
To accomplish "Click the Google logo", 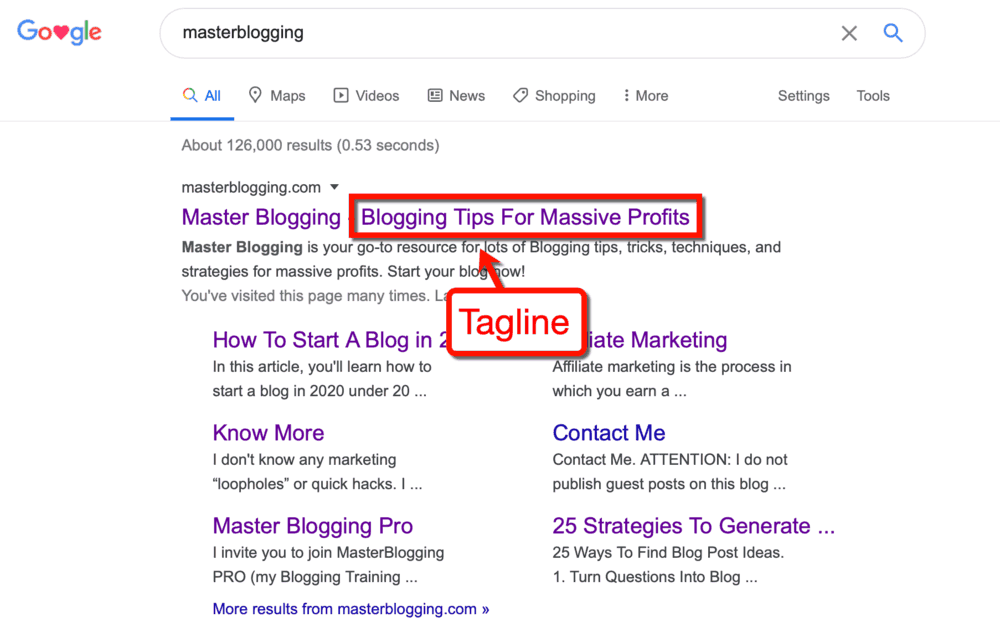I will [59, 31].
